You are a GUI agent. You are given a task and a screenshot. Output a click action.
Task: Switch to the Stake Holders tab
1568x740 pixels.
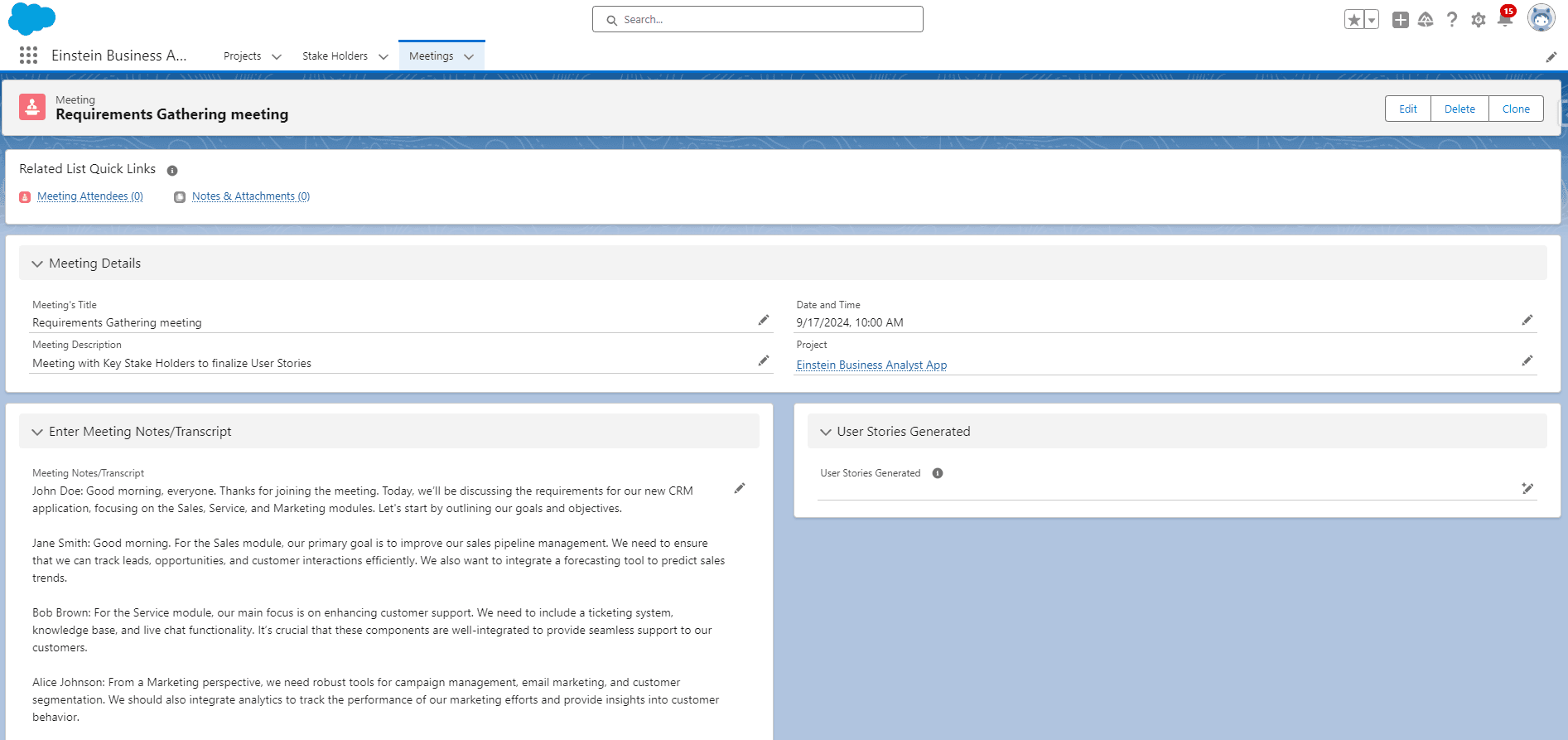tap(335, 56)
